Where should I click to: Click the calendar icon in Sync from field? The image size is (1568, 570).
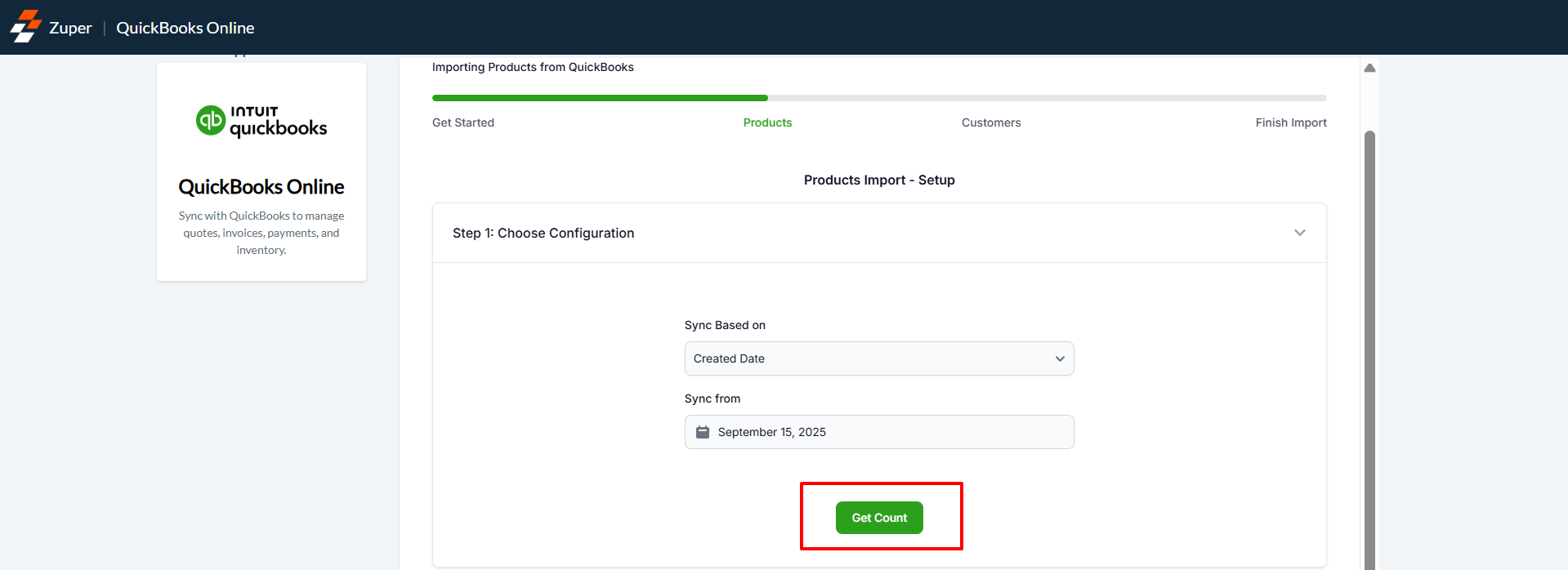703,432
